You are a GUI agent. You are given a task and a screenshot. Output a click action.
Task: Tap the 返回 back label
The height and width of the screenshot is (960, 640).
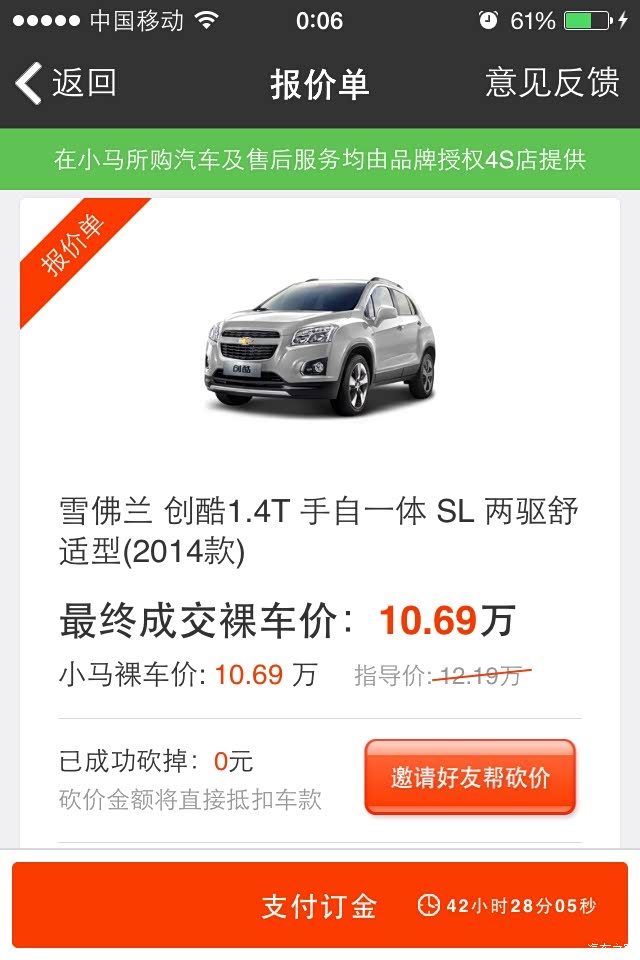point(84,83)
